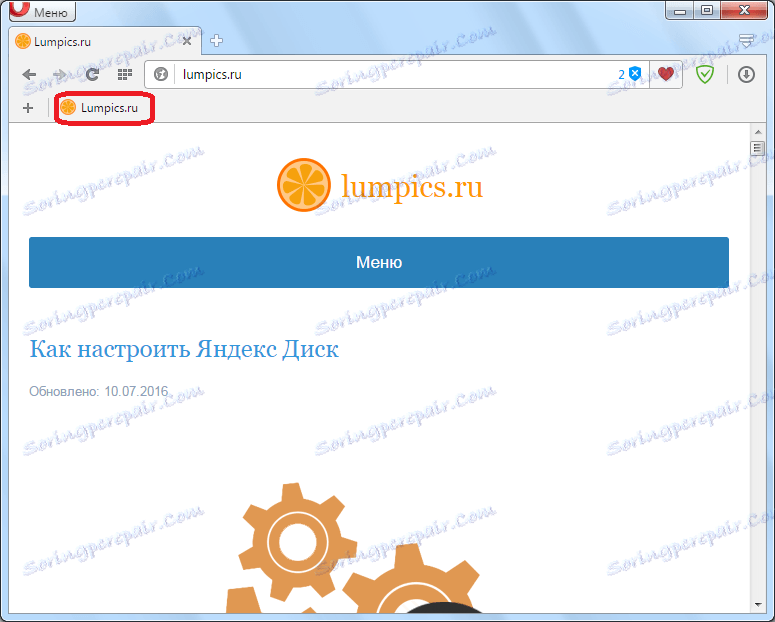Screen dimensions: 775x622
Task: Click the Обновлено: 10.07.2016 date text
Action: [99, 391]
